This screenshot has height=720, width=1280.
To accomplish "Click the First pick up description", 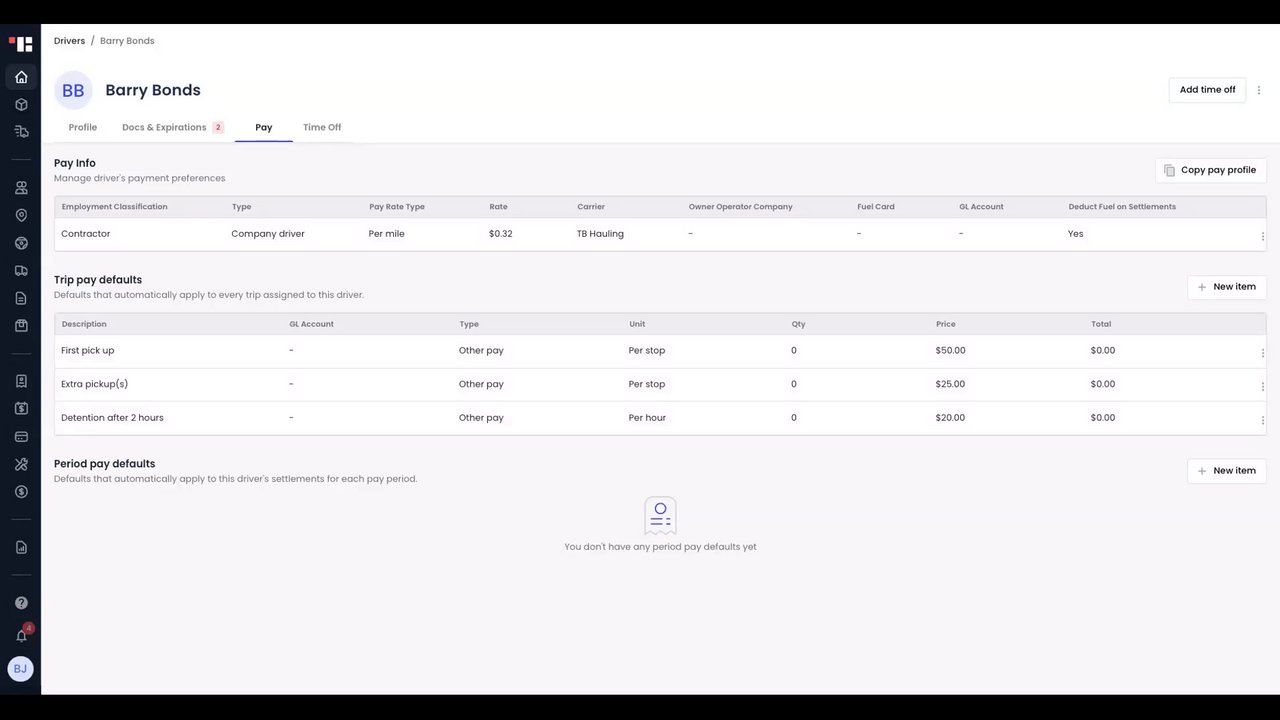I will pos(88,351).
